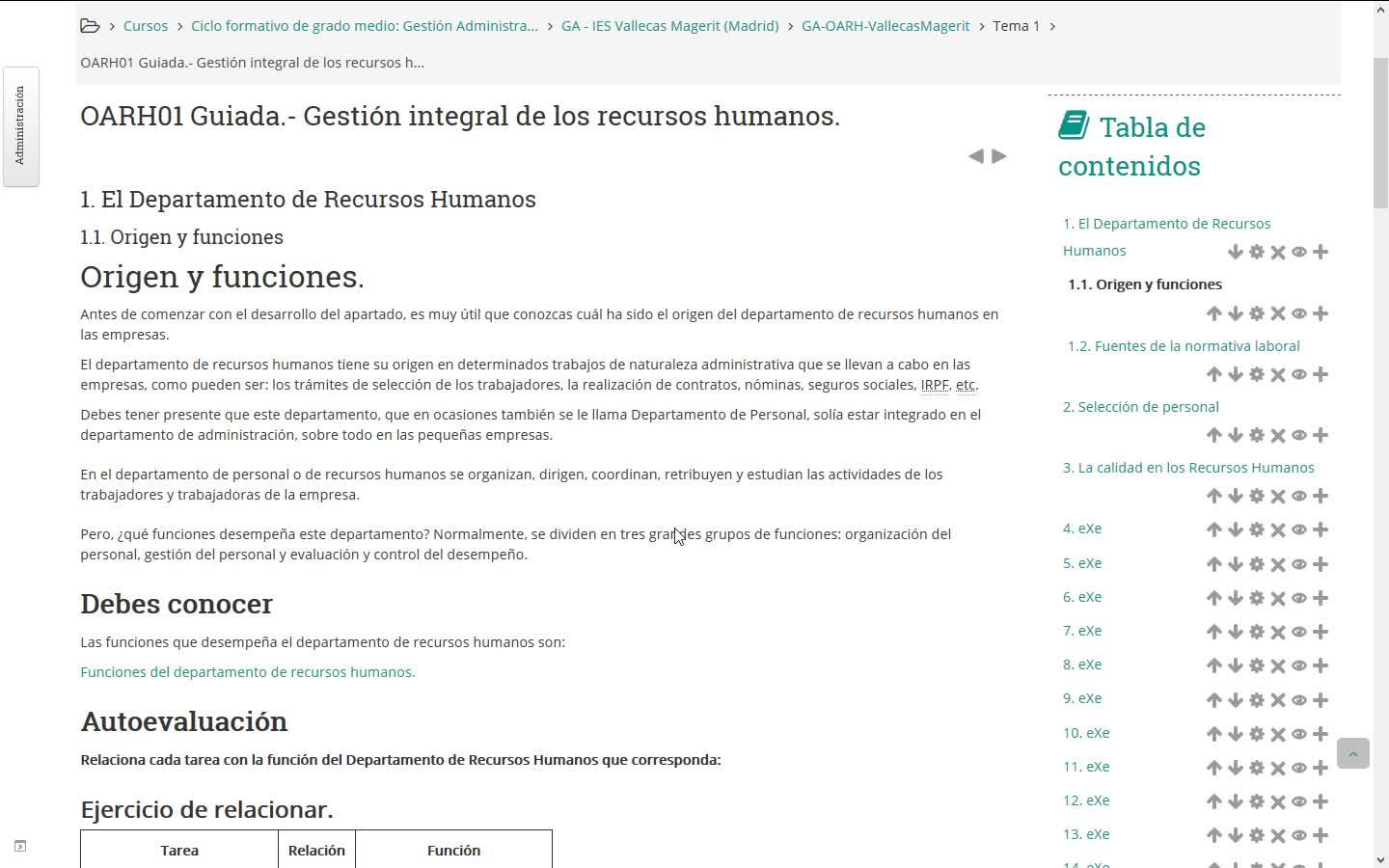The height and width of the screenshot is (868, 1389).
Task: Delete chapter 5 eXe with X icon
Action: click(x=1278, y=564)
